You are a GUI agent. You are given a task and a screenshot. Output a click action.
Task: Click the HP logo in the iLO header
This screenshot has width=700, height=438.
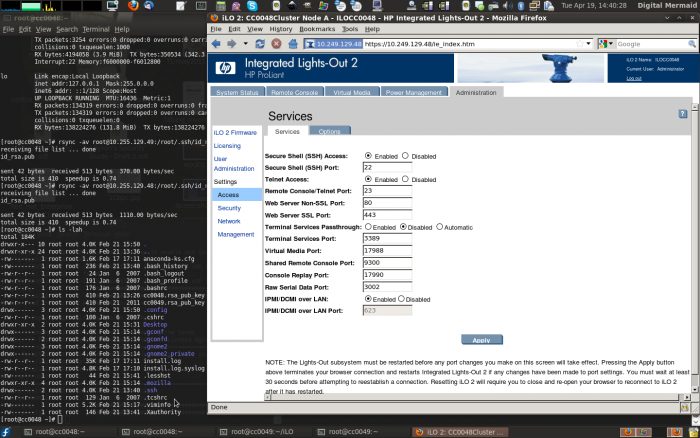[x=225, y=68]
